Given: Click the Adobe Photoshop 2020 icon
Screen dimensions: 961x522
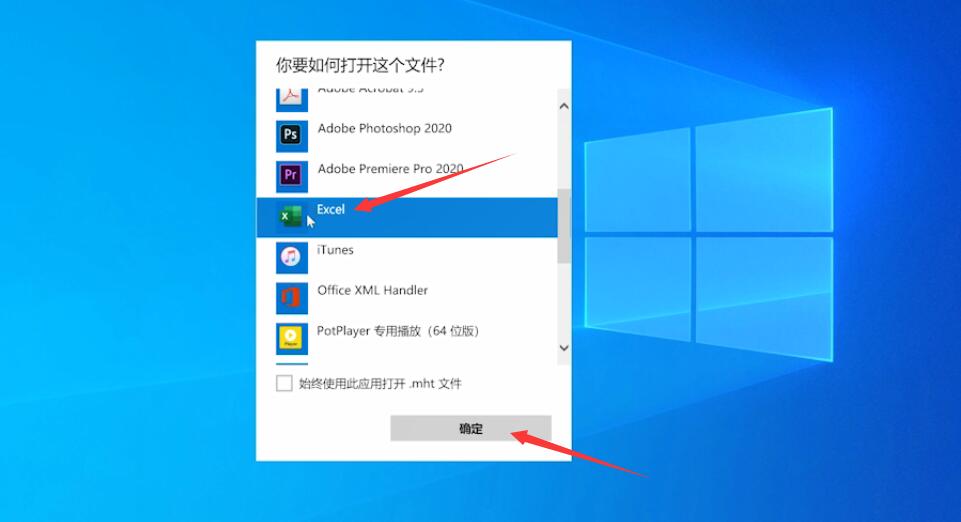Looking at the screenshot, I should (x=292, y=135).
